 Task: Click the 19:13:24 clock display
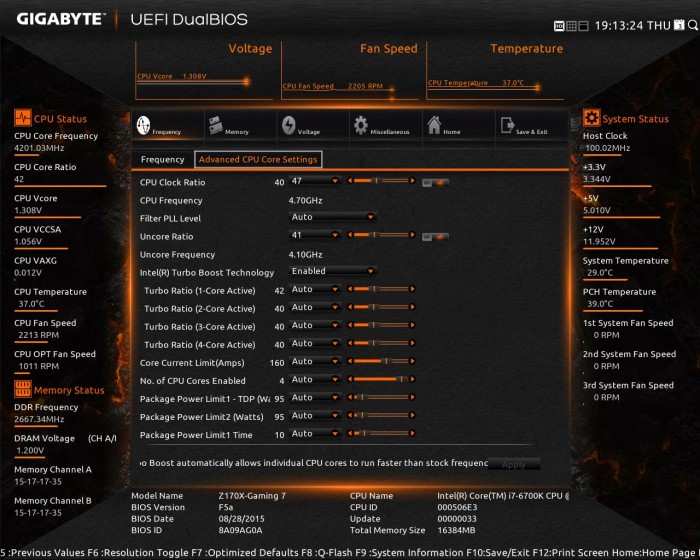(x=620, y=25)
